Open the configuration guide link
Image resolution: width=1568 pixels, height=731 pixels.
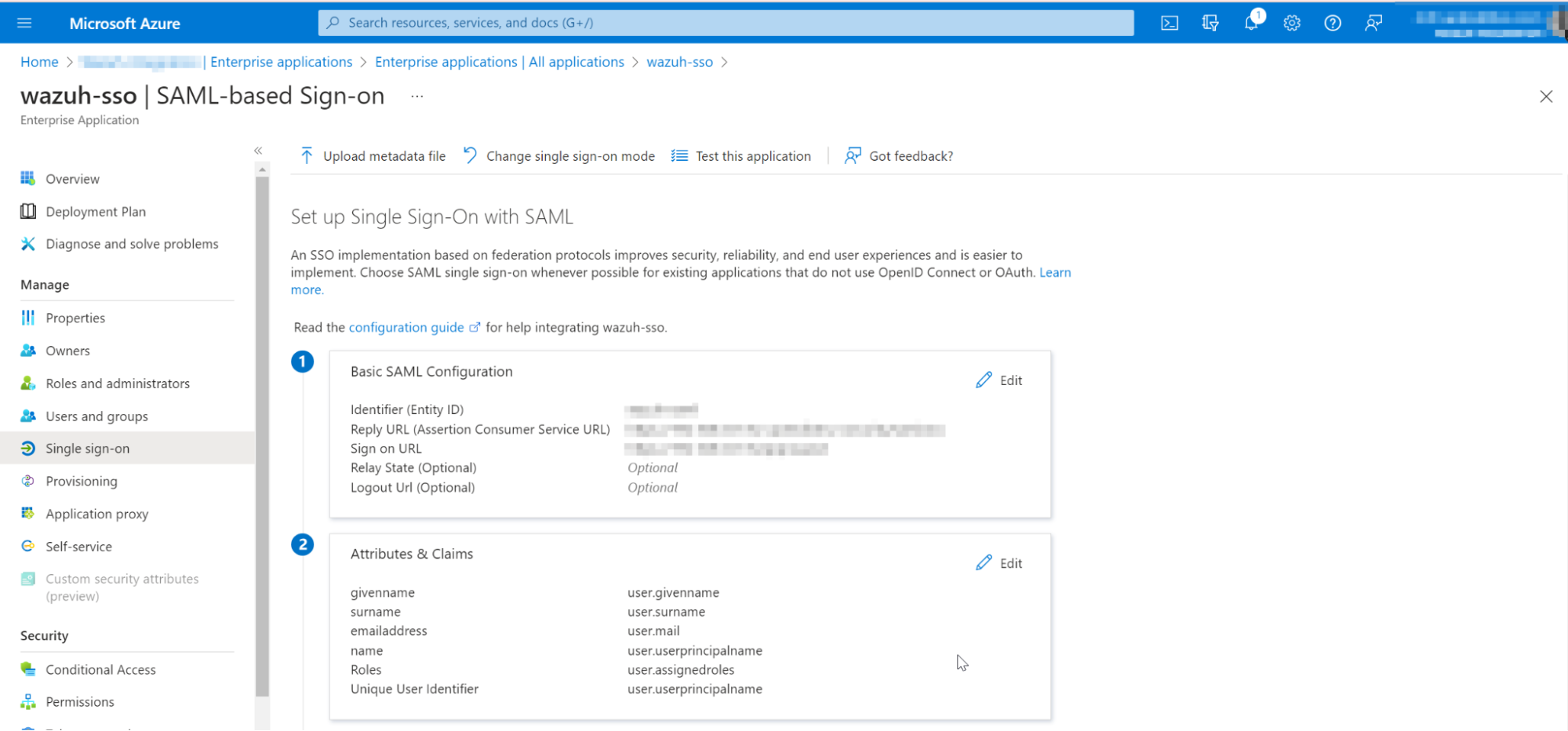(x=406, y=327)
